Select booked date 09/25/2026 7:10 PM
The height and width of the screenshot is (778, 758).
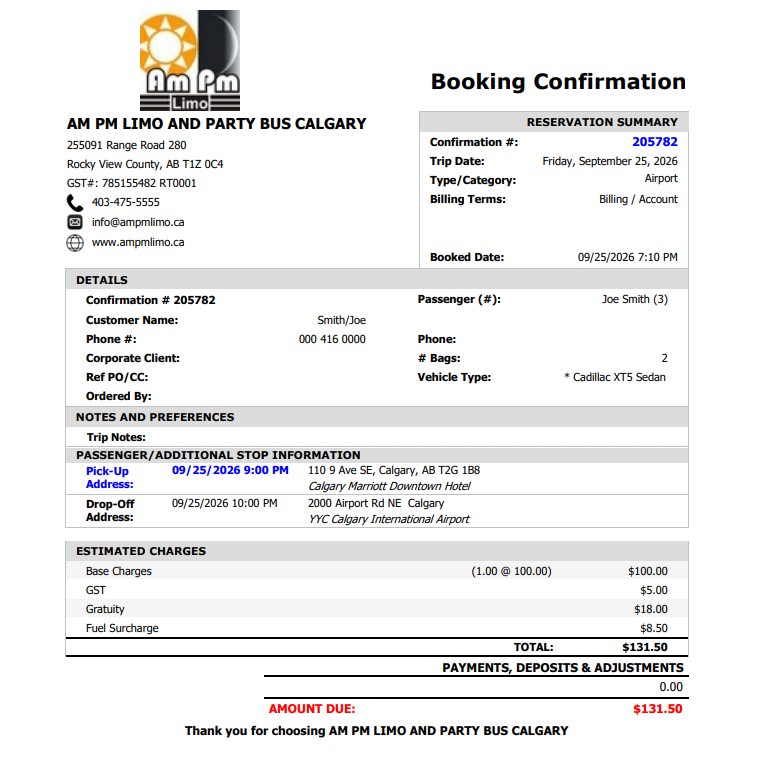pos(628,257)
